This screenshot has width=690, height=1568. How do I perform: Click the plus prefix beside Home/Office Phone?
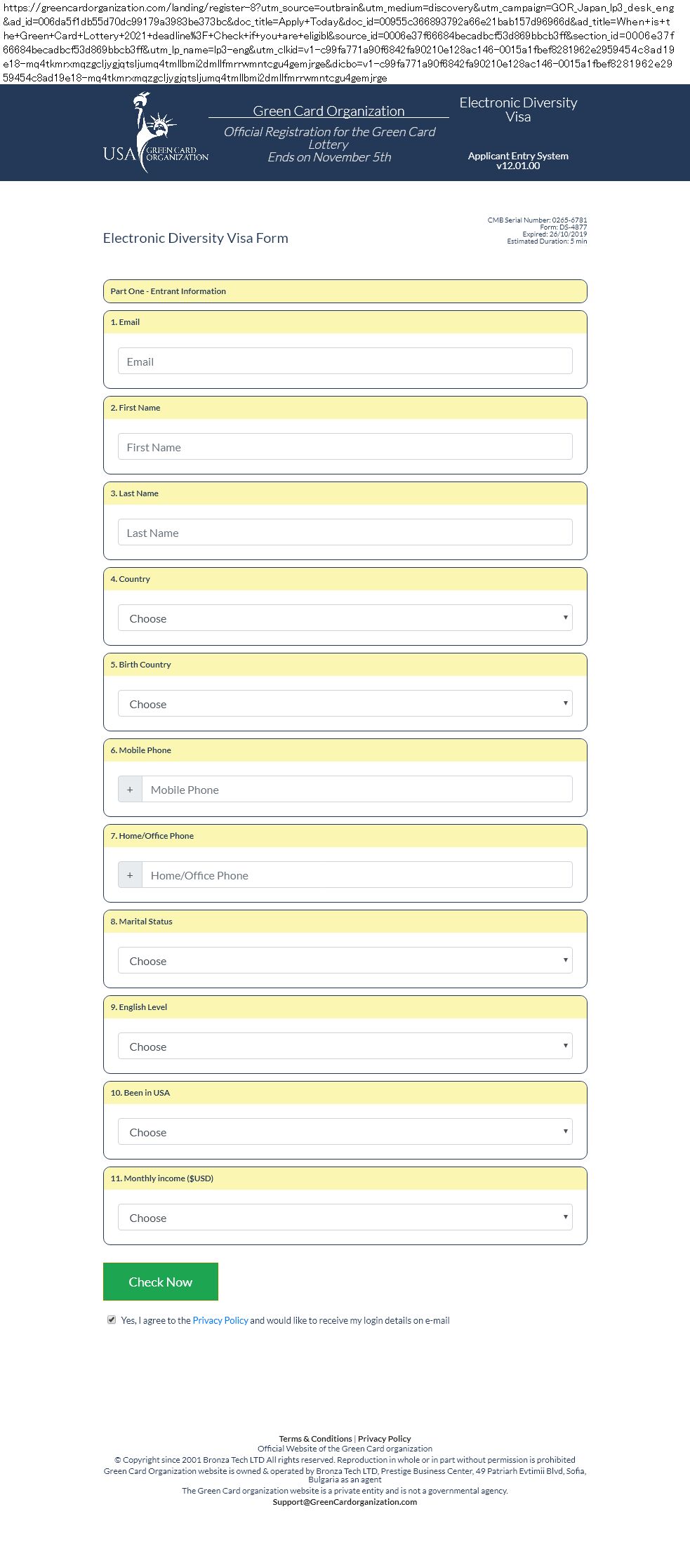130,875
